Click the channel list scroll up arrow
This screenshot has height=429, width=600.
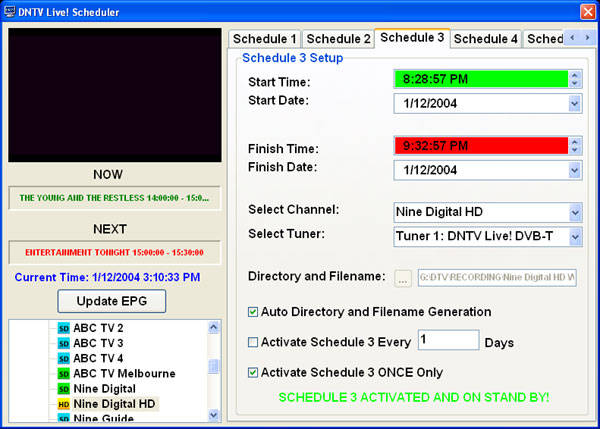pos(214,327)
